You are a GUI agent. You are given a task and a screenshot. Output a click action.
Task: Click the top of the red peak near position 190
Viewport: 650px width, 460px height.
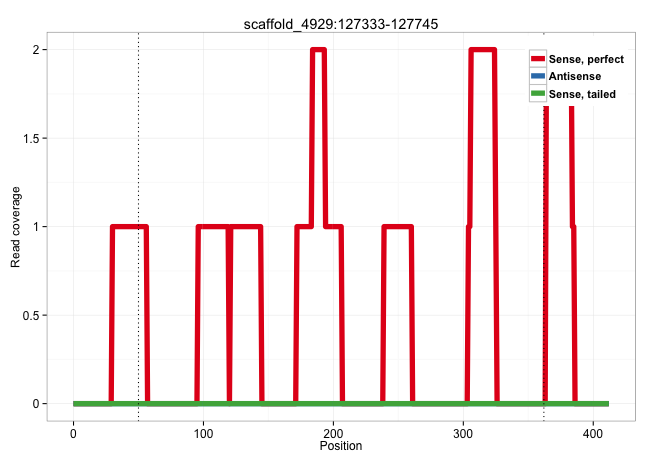tap(319, 50)
